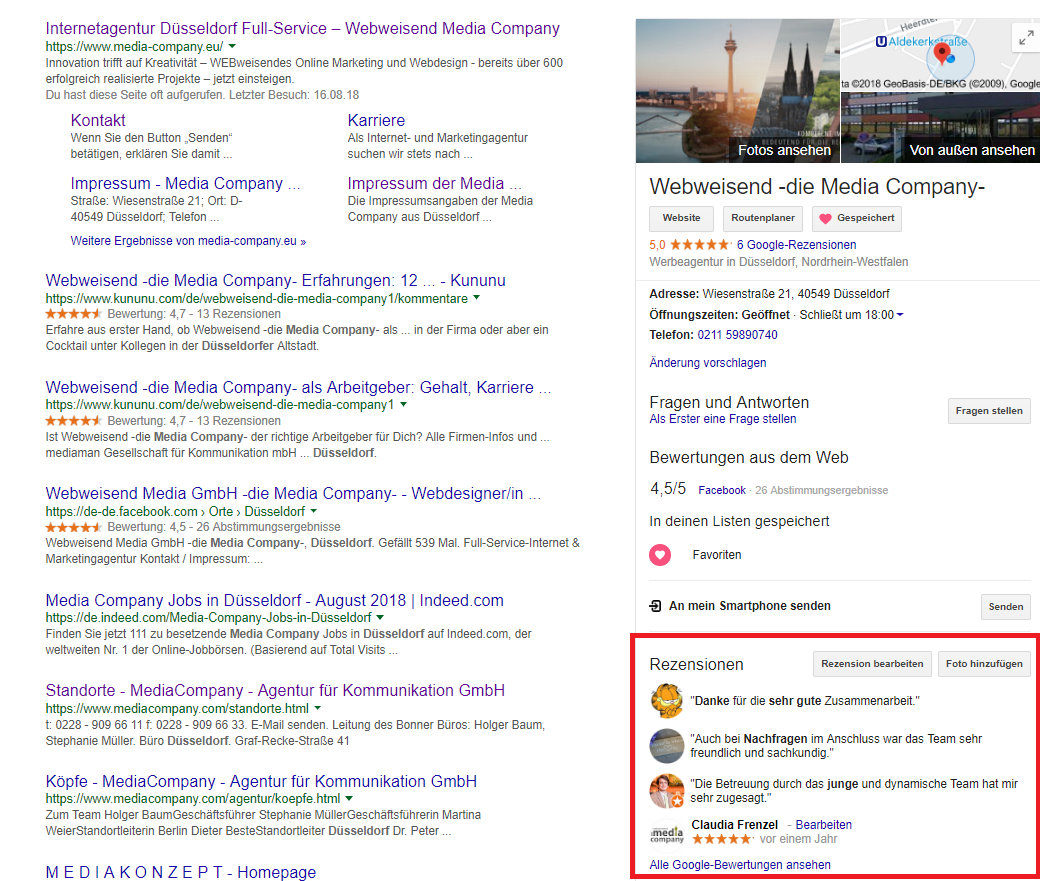The width and height of the screenshot is (1040, 881).
Task: Click the five-star rating in the knowledge panel
Action: [x=700, y=245]
